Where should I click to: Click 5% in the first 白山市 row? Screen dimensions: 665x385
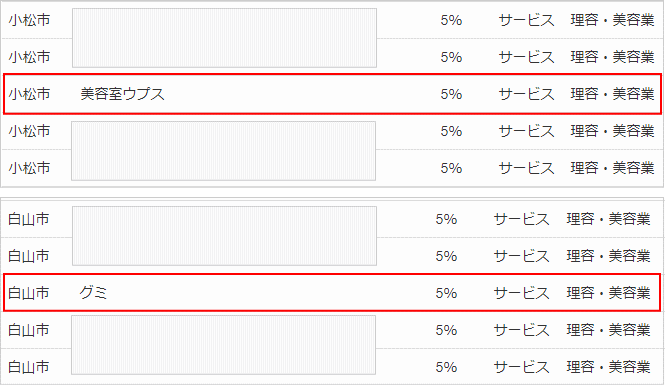click(446, 219)
